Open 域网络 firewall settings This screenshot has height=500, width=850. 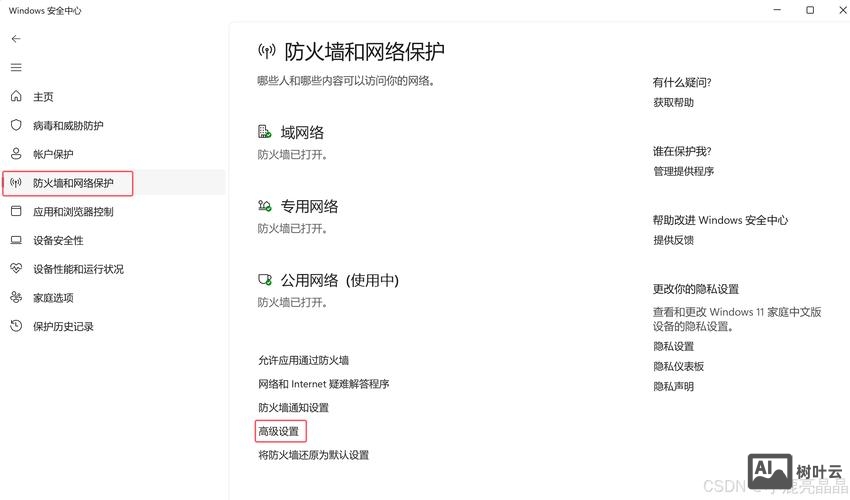pos(302,132)
